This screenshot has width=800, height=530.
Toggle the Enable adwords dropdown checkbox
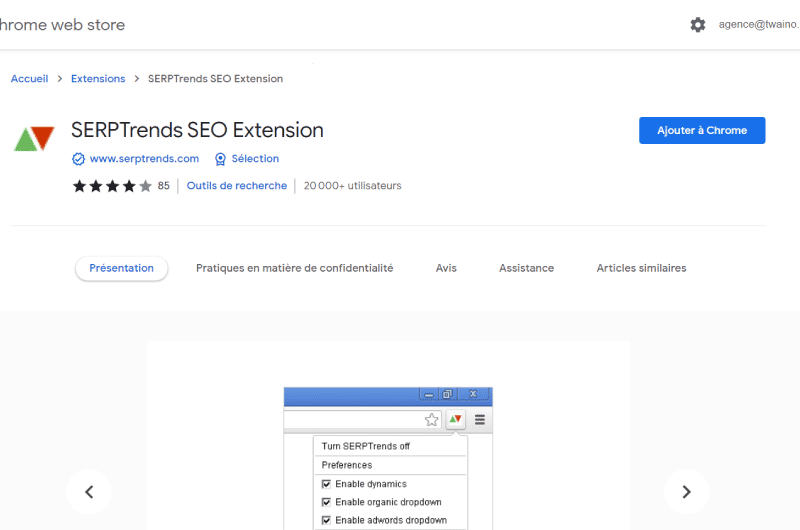326,520
